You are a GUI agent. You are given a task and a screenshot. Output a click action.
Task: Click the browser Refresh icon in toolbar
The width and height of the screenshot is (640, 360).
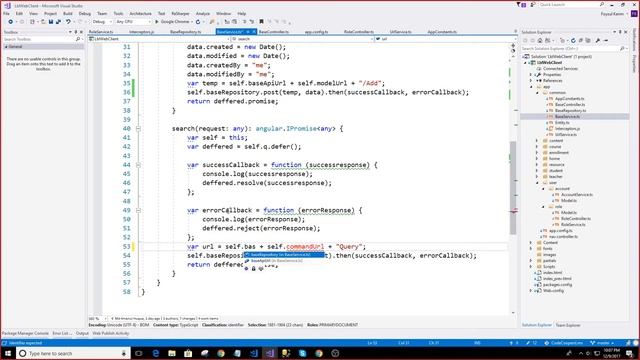[198, 22]
